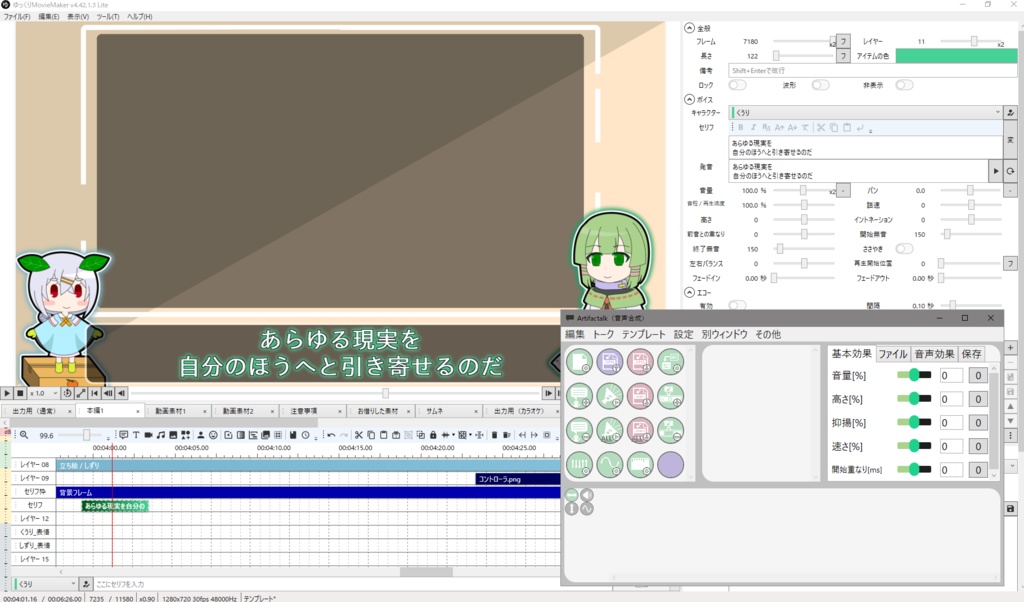This screenshot has width=1024, height=602.
Task: Toggle the ロック switch
Action: pyautogui.click(x=737, y=85)
